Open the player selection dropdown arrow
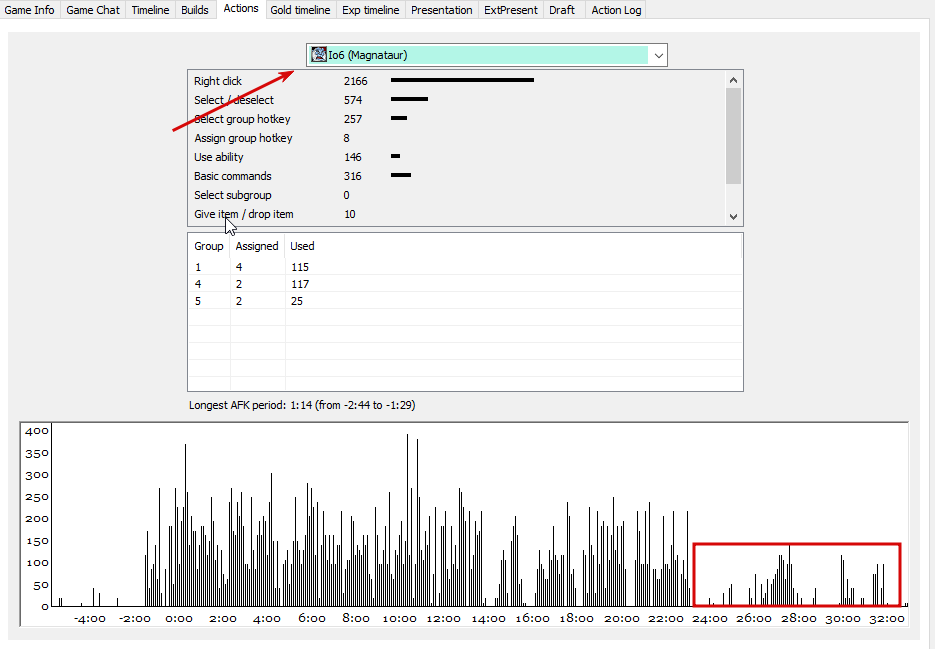 click(658, 55)
